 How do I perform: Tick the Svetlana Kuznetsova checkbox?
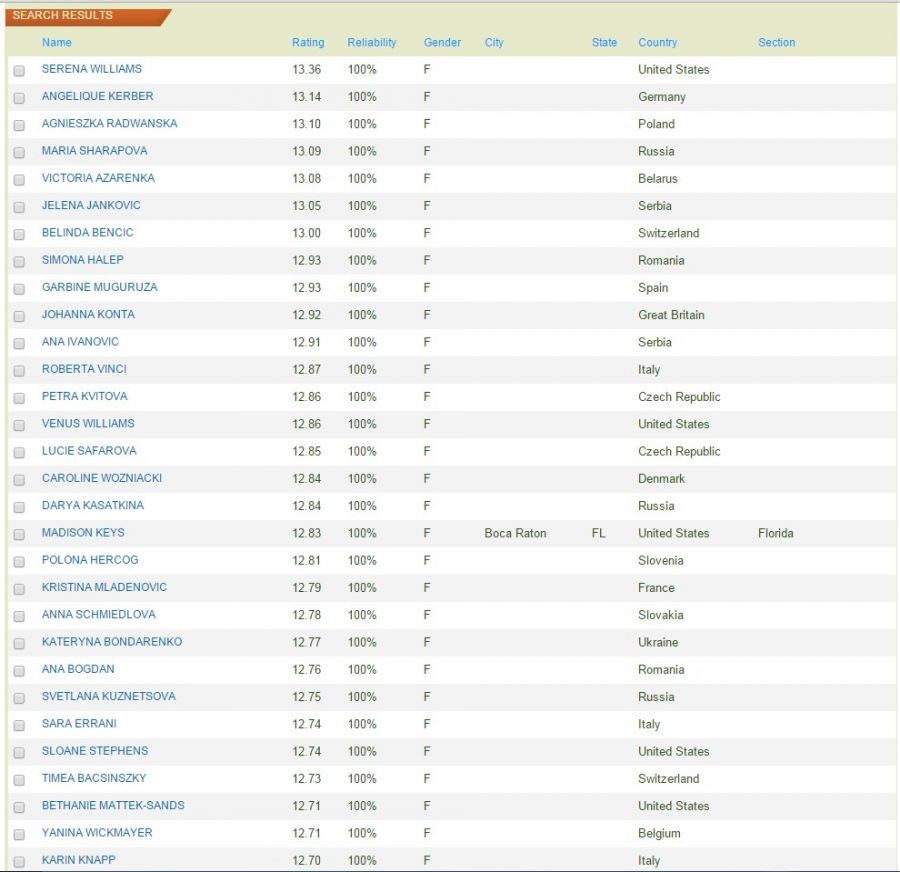(19, 698)
